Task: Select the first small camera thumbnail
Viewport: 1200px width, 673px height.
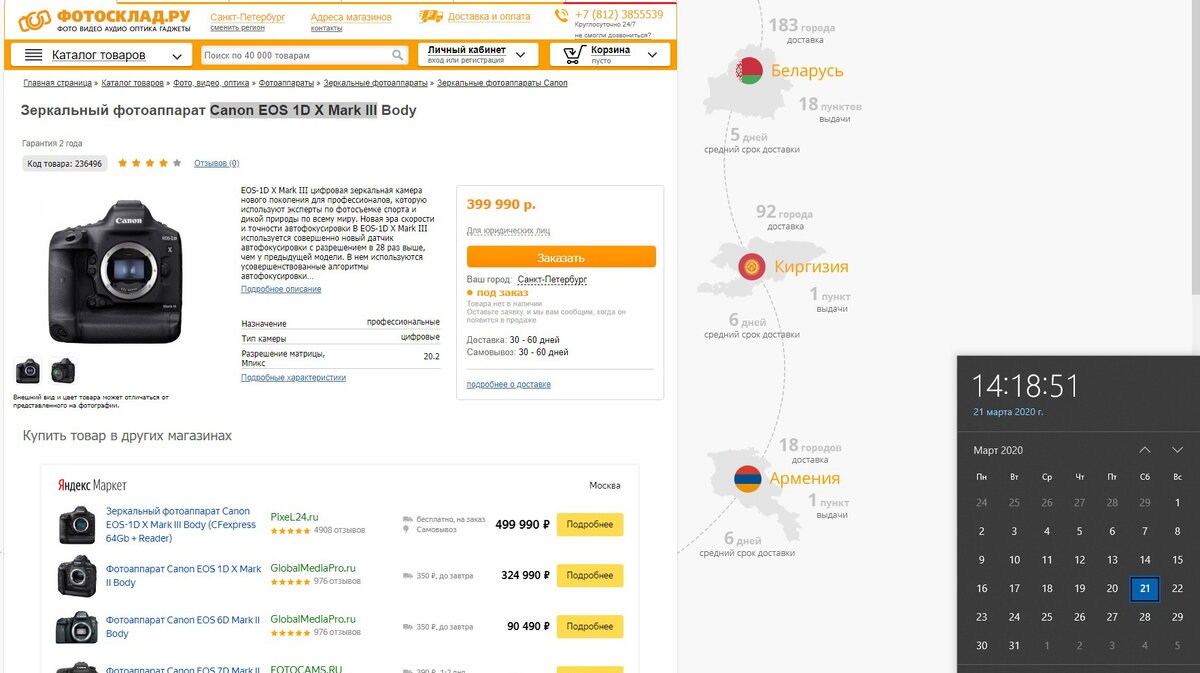Action: click(28, 370)
